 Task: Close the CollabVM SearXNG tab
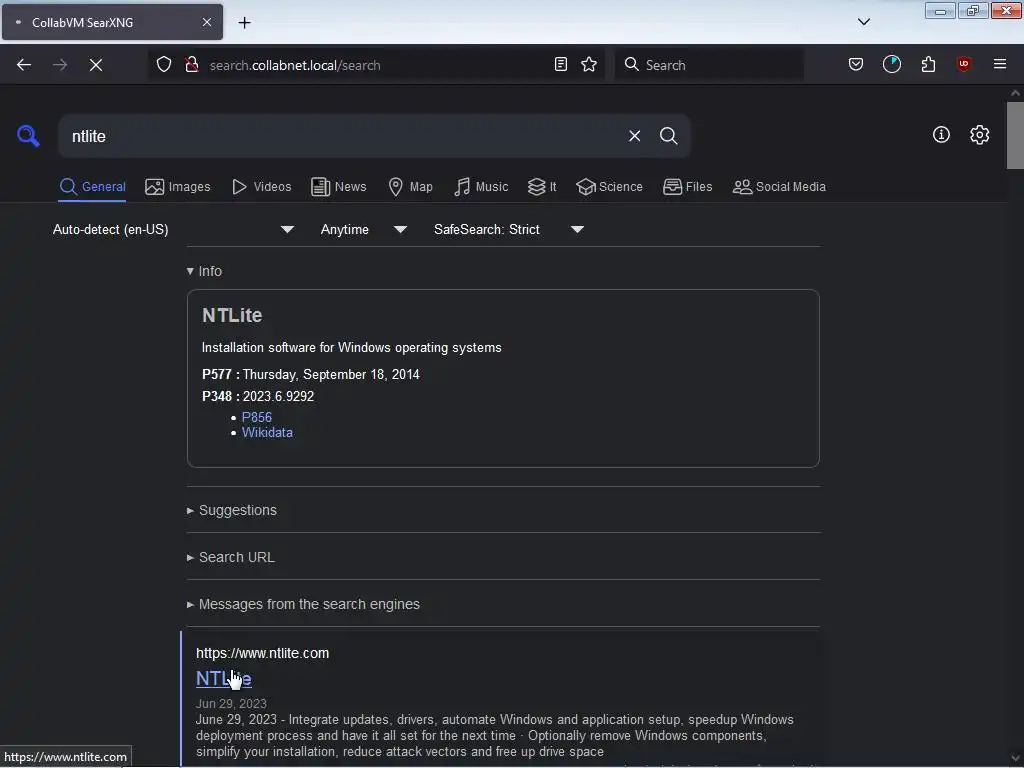pyautogui.click(x=206, y=22)
